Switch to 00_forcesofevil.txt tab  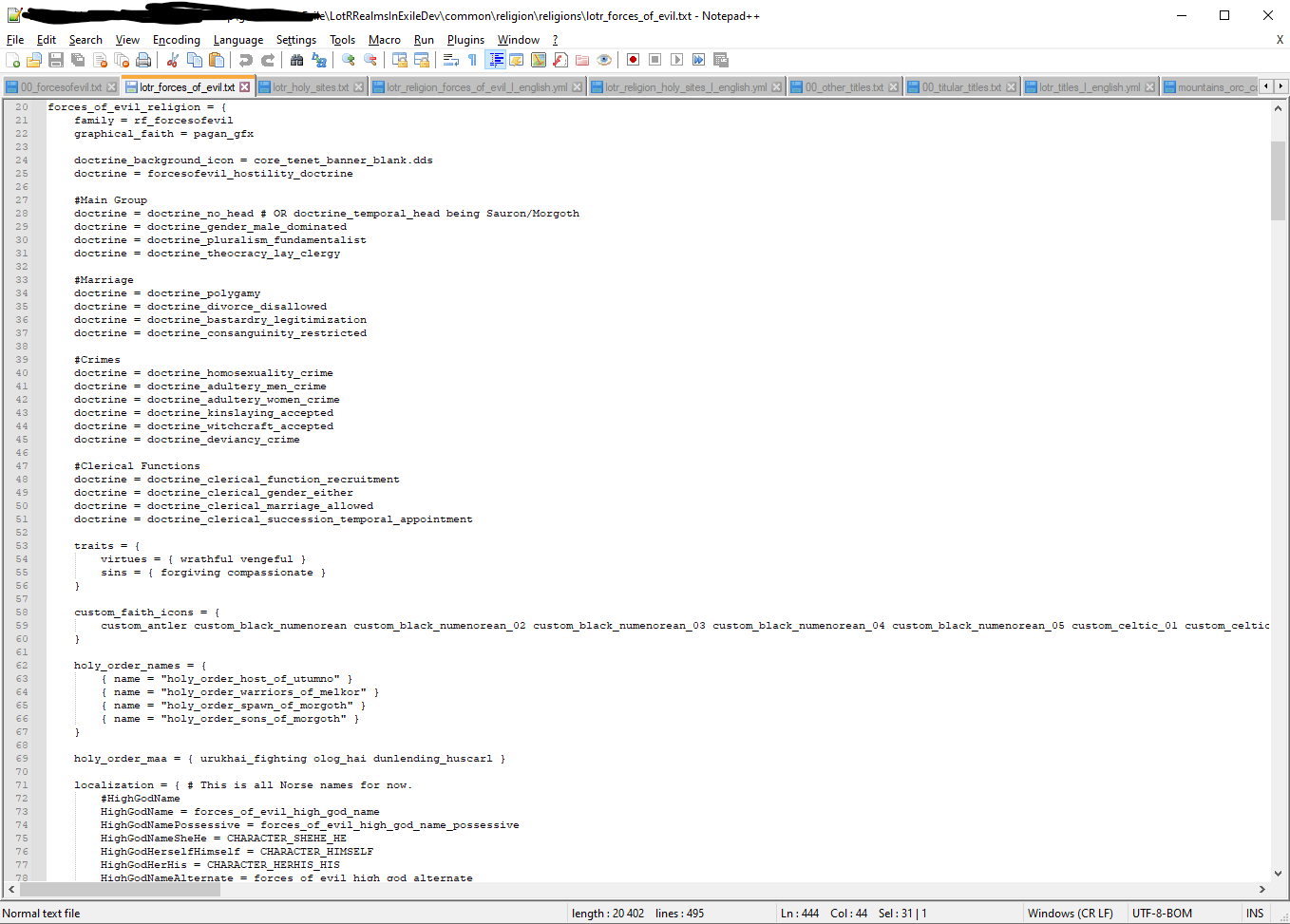click(x=61, y=86)
